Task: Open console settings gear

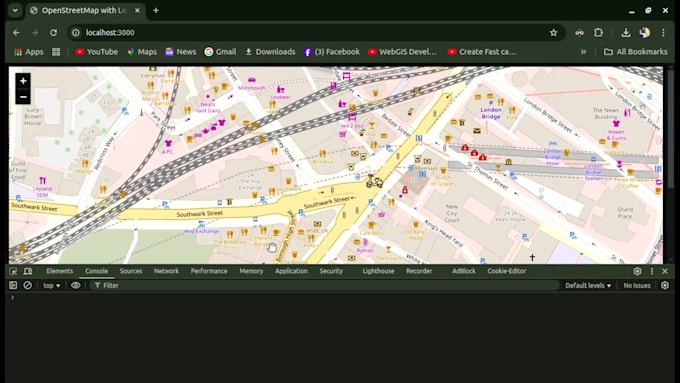Action: (x=665, y=285)
